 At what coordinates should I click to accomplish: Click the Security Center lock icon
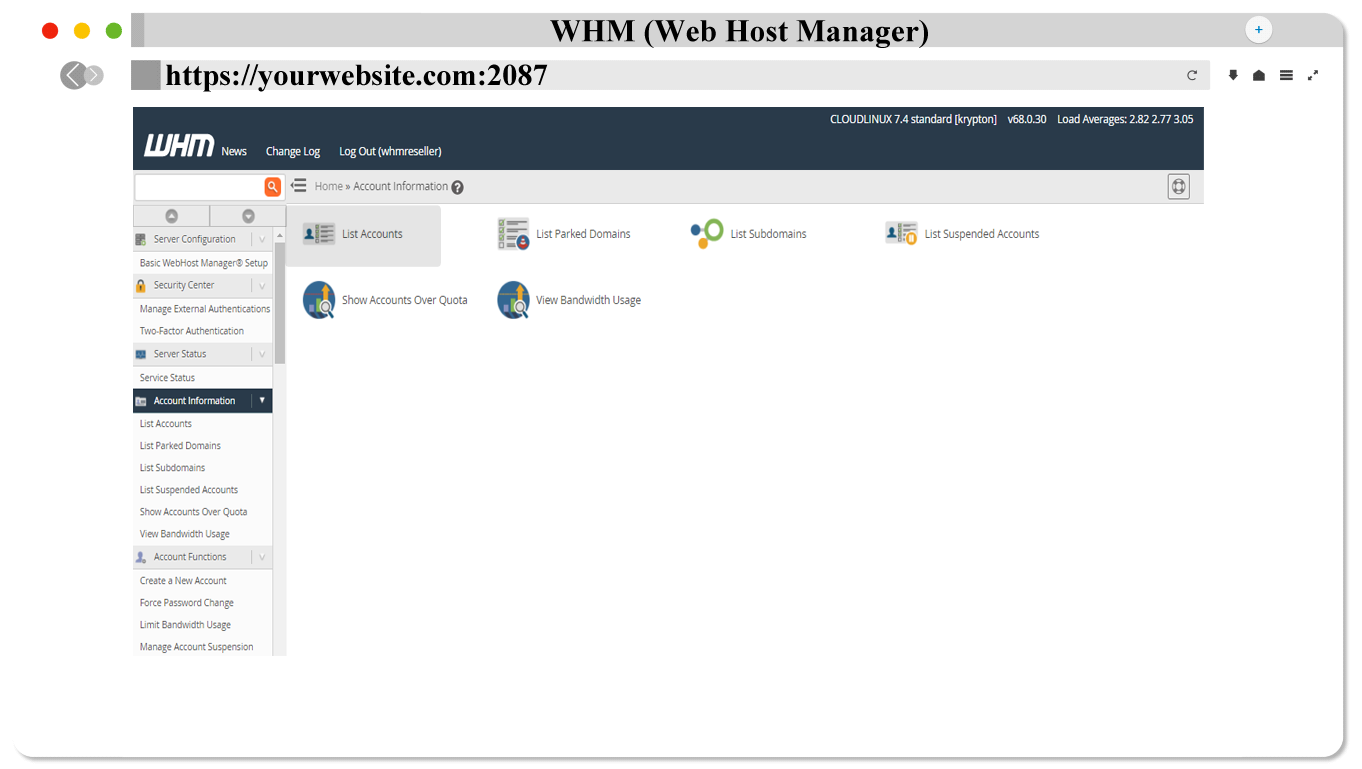point(141,286)
